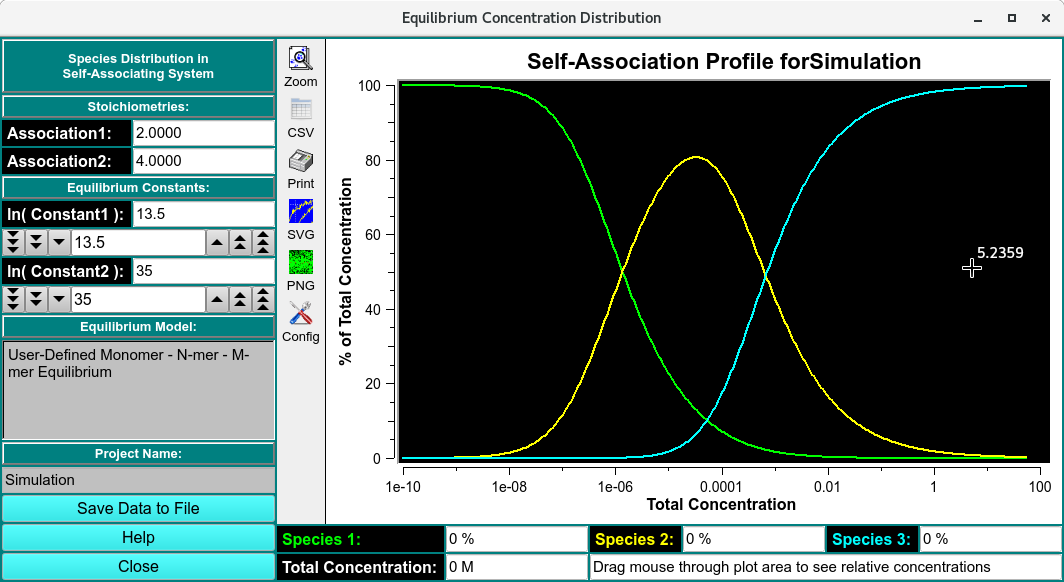The image size is (1064, 582).
Task: Decrease Constant2 with the triple down arrow
Action: [x=13, y=300]
